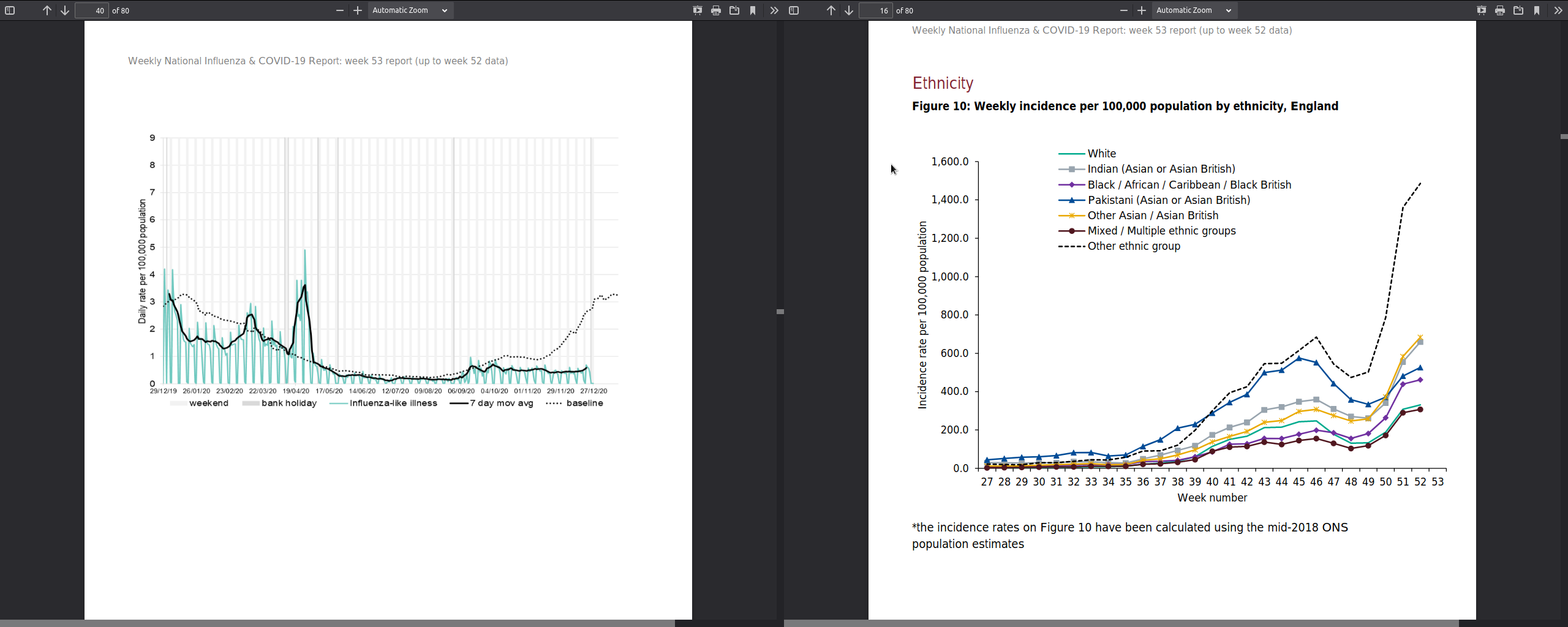Click 'Black / African / Caribbean' legend entry
The image size is (1568, 627).
[x=1175, y=185]
